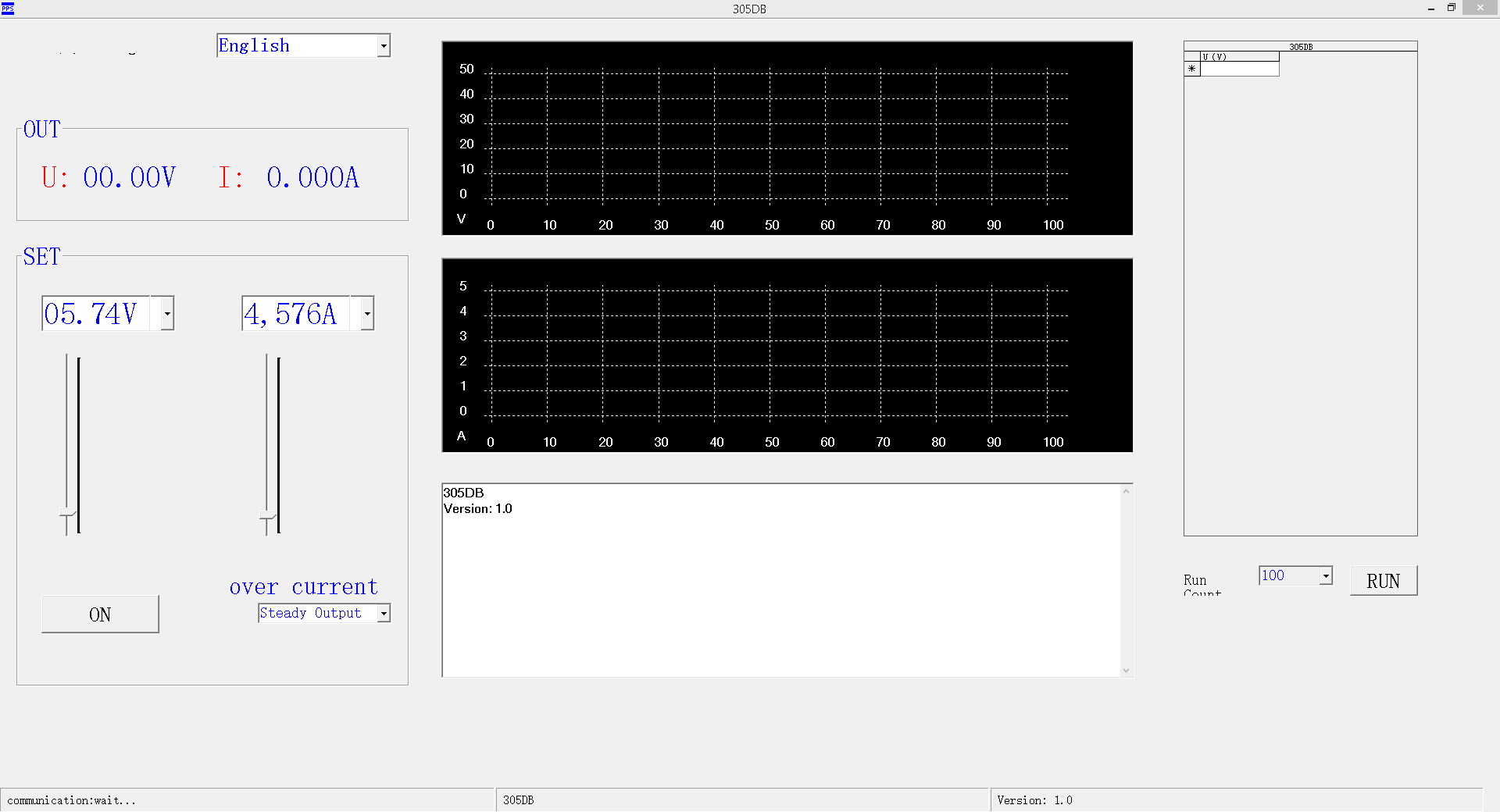Click the log panel scroll-down arrow
Viewport: 1500px width, 812px height.
tap(1125, 671)
